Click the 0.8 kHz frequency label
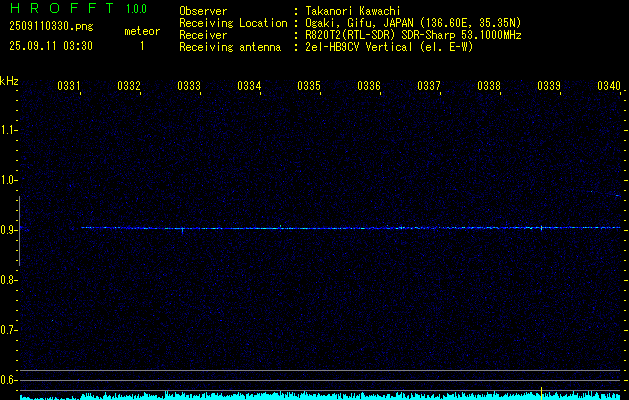The image size is (629, 400). pyautogui.click(x=8, y=280)
